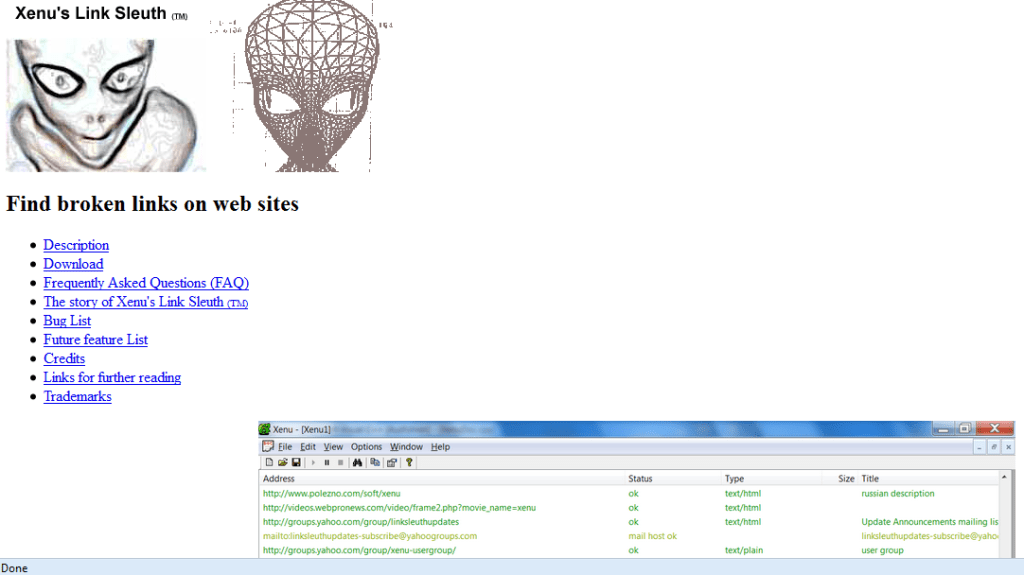Viewport: 1024px width, 575px height.
Task: Open the Help menu
Action: pos(440,447)
